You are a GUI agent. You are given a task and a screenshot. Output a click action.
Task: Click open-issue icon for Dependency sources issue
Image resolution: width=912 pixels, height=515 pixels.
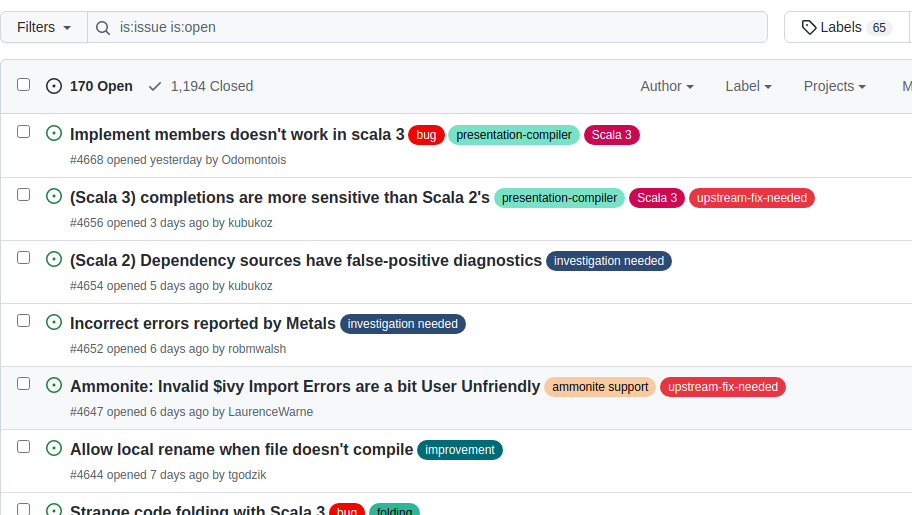click(x=54, y=259)
